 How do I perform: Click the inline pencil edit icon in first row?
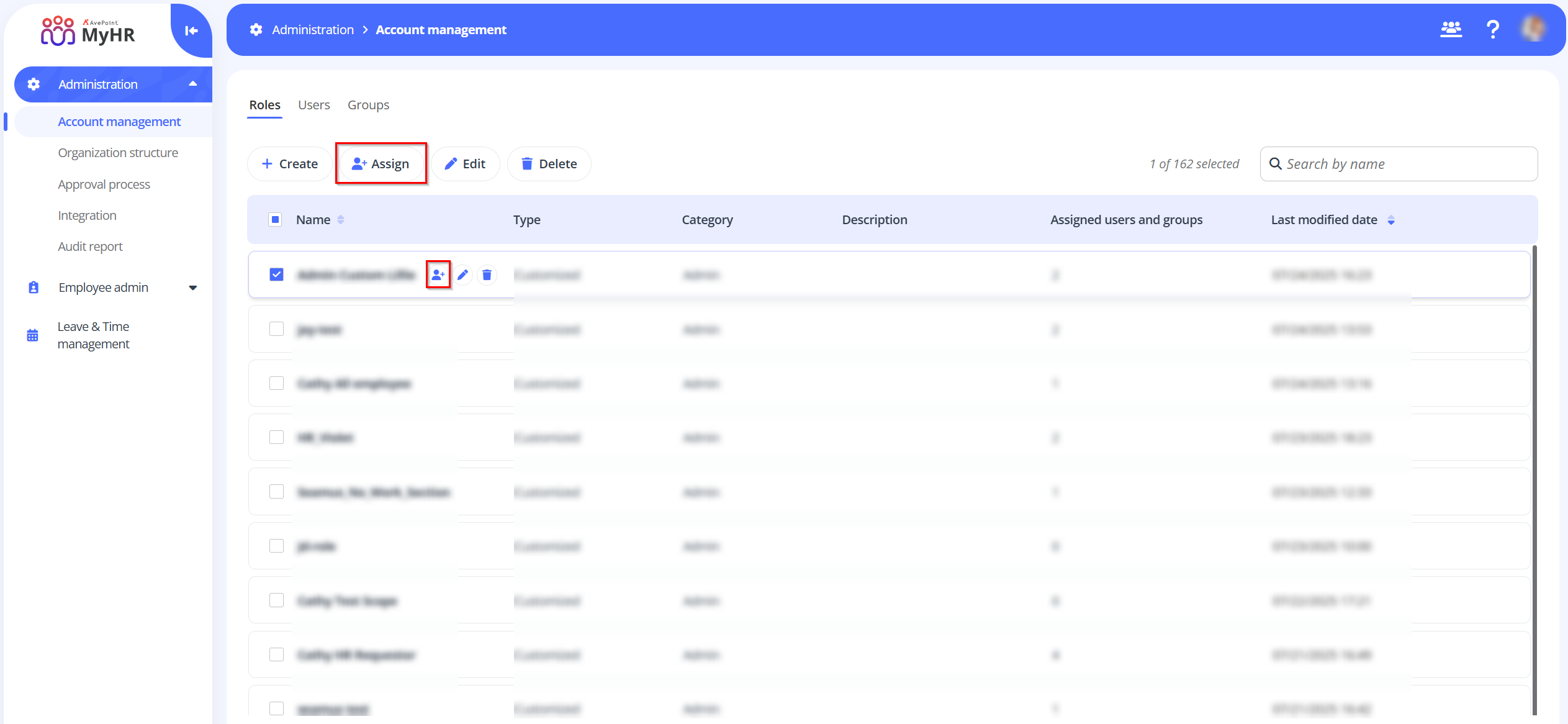click(x=462, y=274)
